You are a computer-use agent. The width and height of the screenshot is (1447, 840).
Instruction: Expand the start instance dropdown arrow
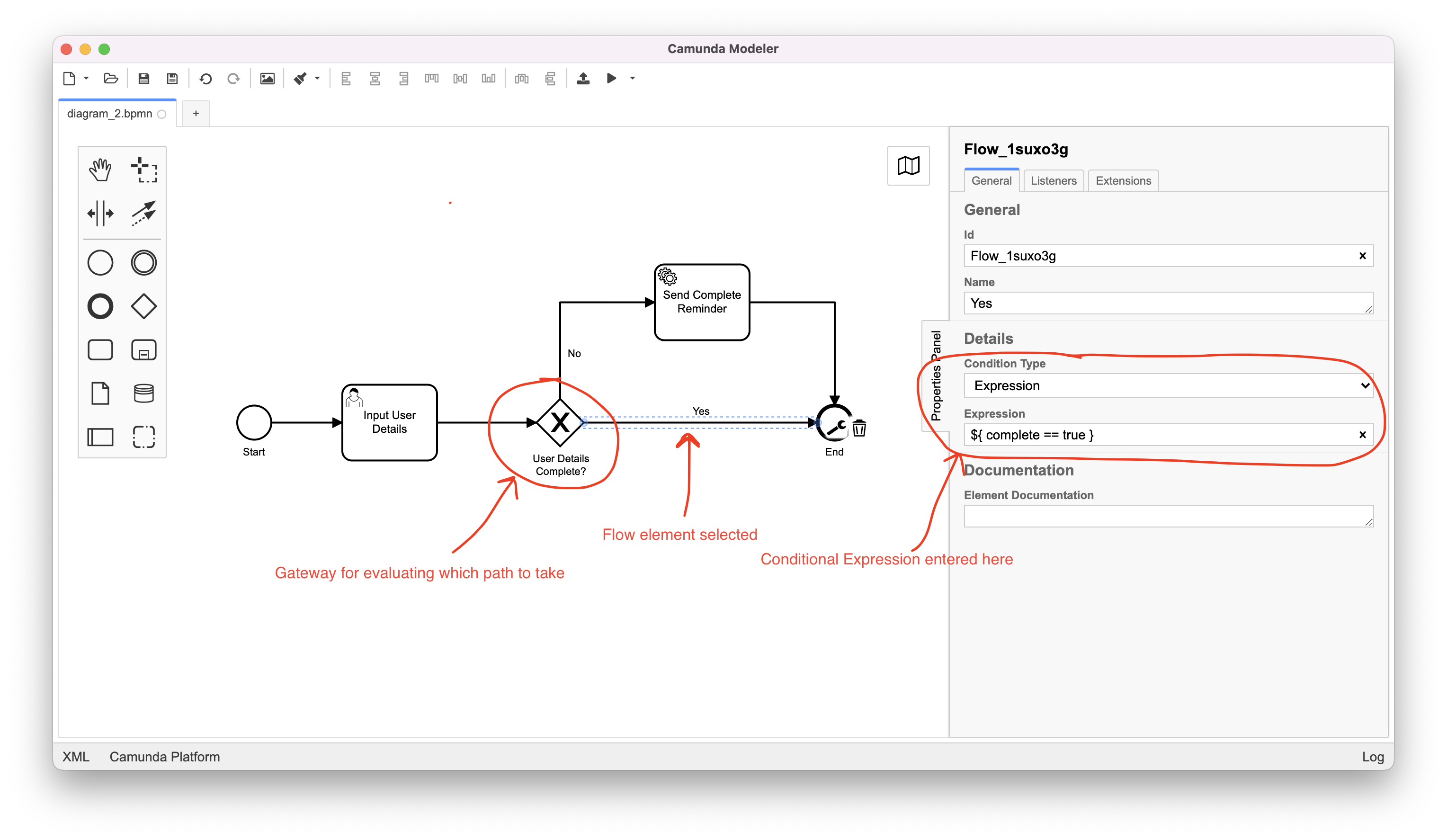[632, 78]
